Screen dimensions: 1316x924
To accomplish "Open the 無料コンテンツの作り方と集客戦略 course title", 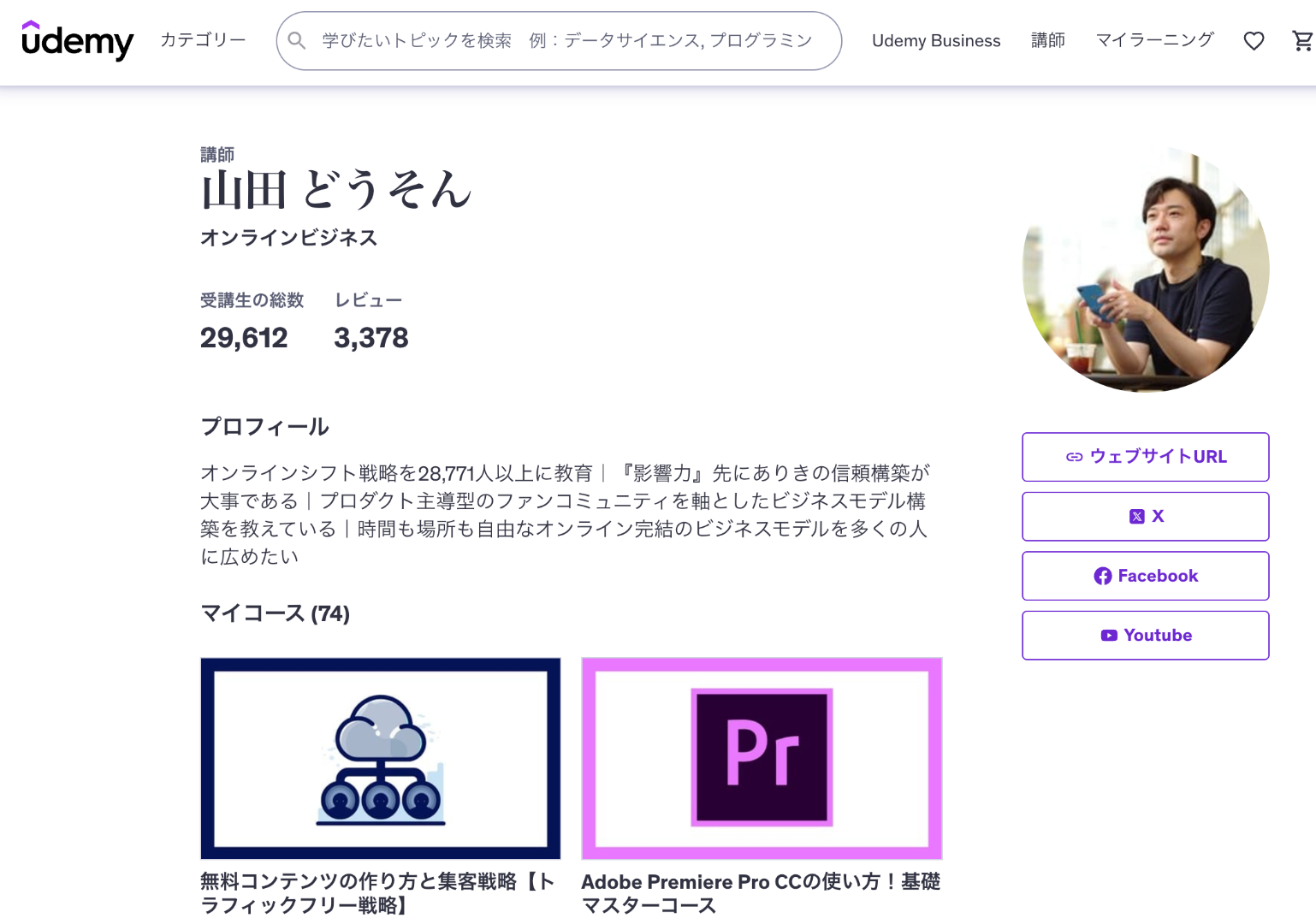I will pos(377,893).
